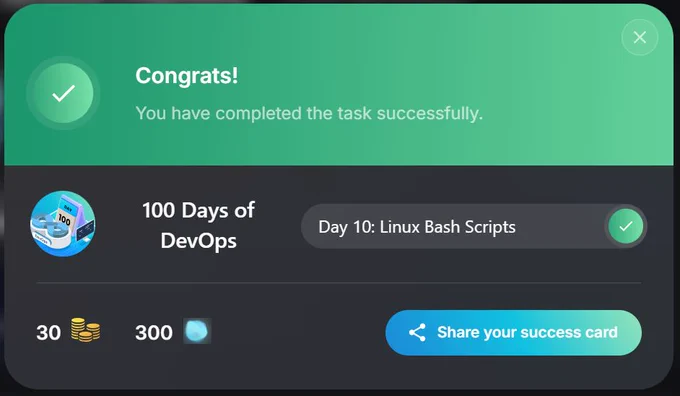Click the "Day 10:" label text
680x396 pixels.
click(x=347, y=227)
